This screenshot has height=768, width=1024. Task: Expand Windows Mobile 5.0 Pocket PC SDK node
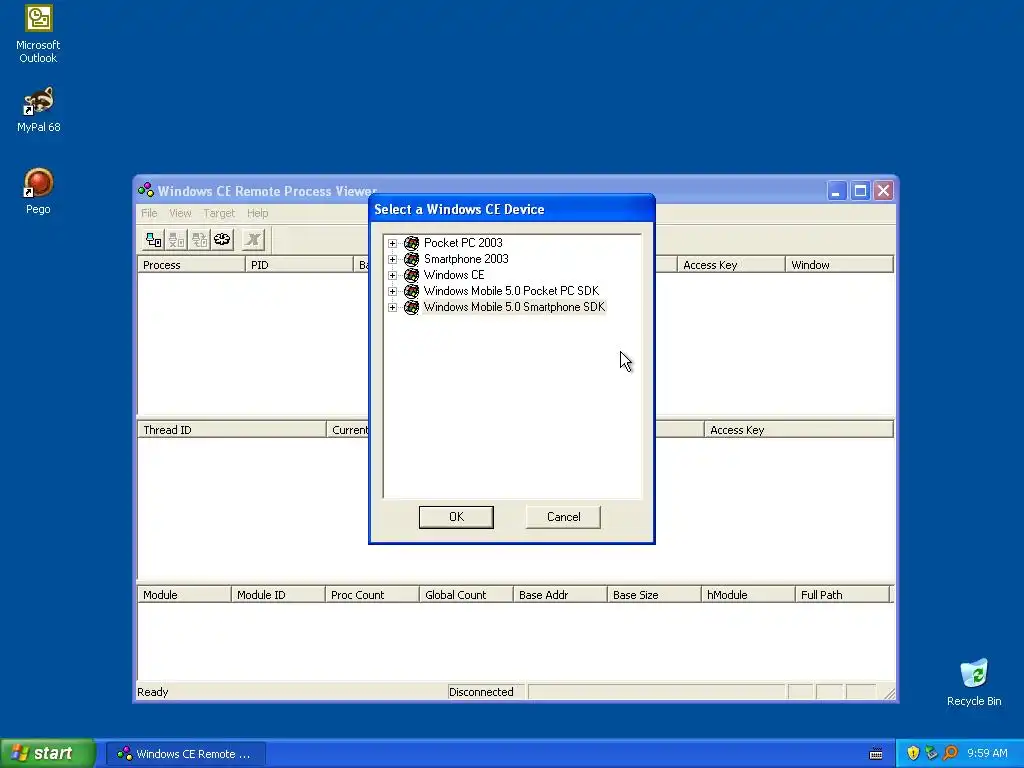392,291
